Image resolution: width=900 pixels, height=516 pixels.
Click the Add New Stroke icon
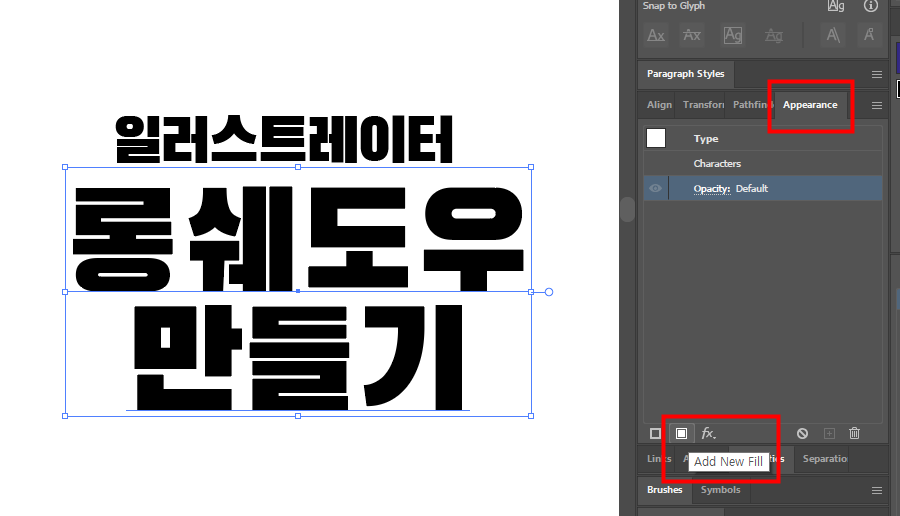[655, 433]
